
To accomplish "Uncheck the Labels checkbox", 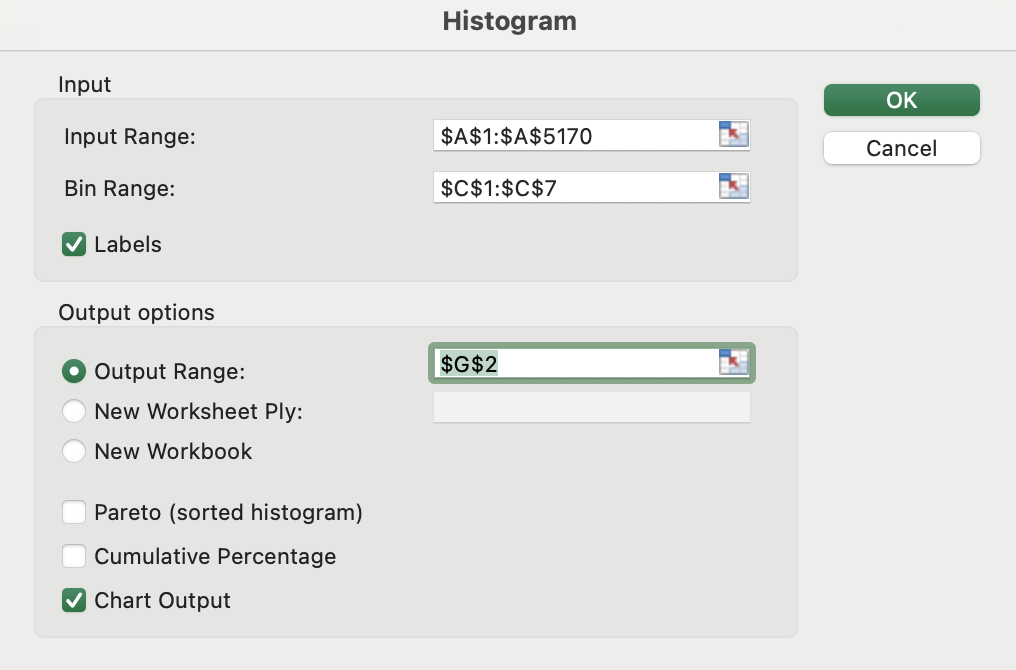I will point(74,244).
